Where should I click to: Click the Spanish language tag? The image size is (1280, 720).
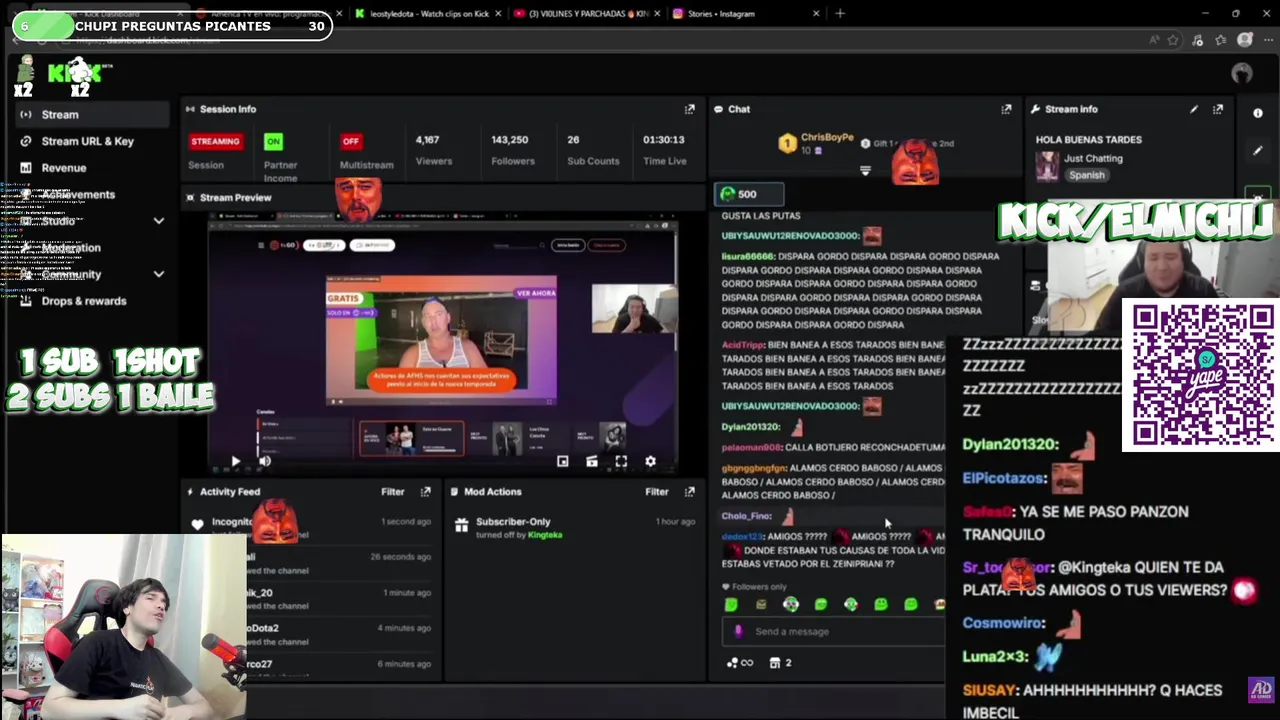point(1086,175)
